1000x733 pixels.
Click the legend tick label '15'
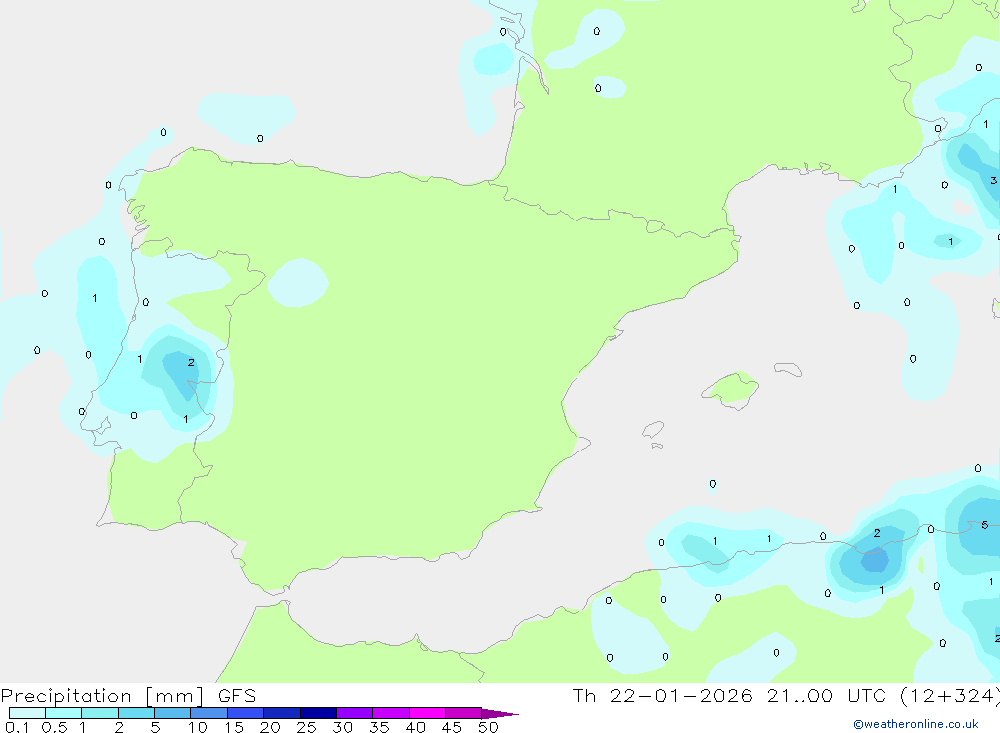pos(234,727)
